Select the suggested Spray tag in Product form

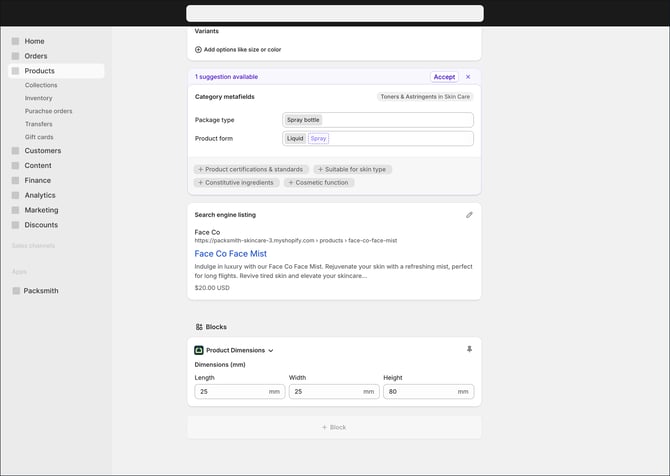point(318,138)
